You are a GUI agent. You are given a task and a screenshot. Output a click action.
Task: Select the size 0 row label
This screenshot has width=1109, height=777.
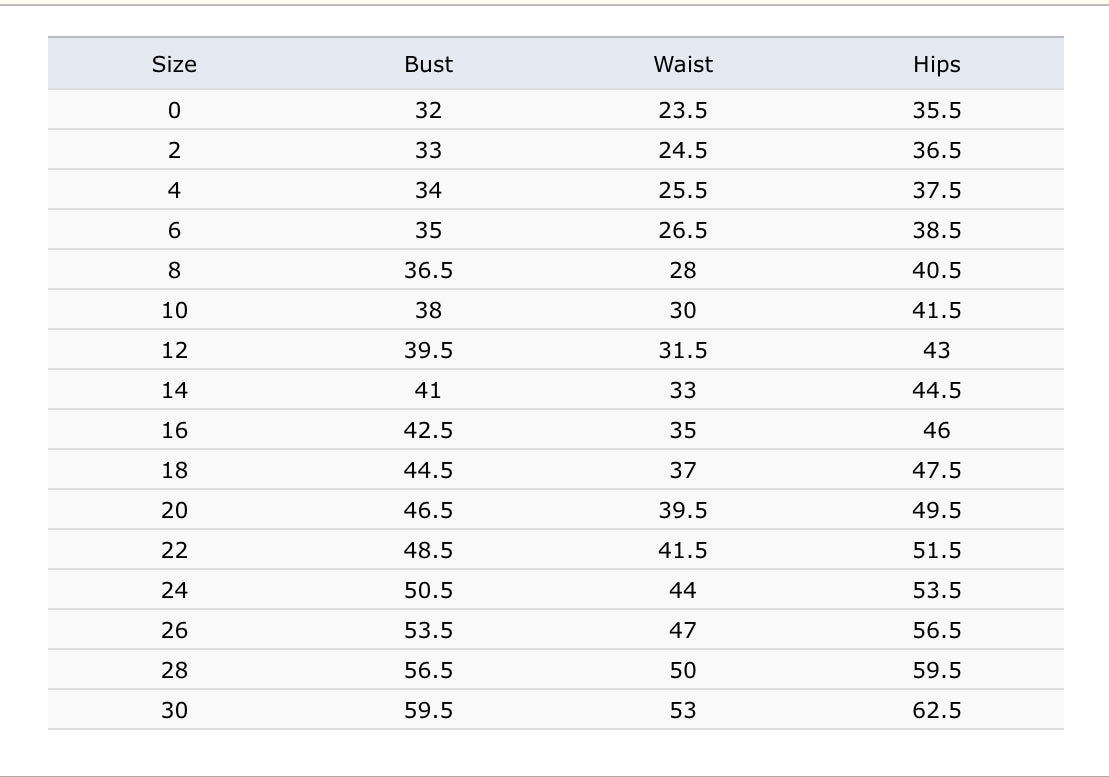[x=174, y=110]
